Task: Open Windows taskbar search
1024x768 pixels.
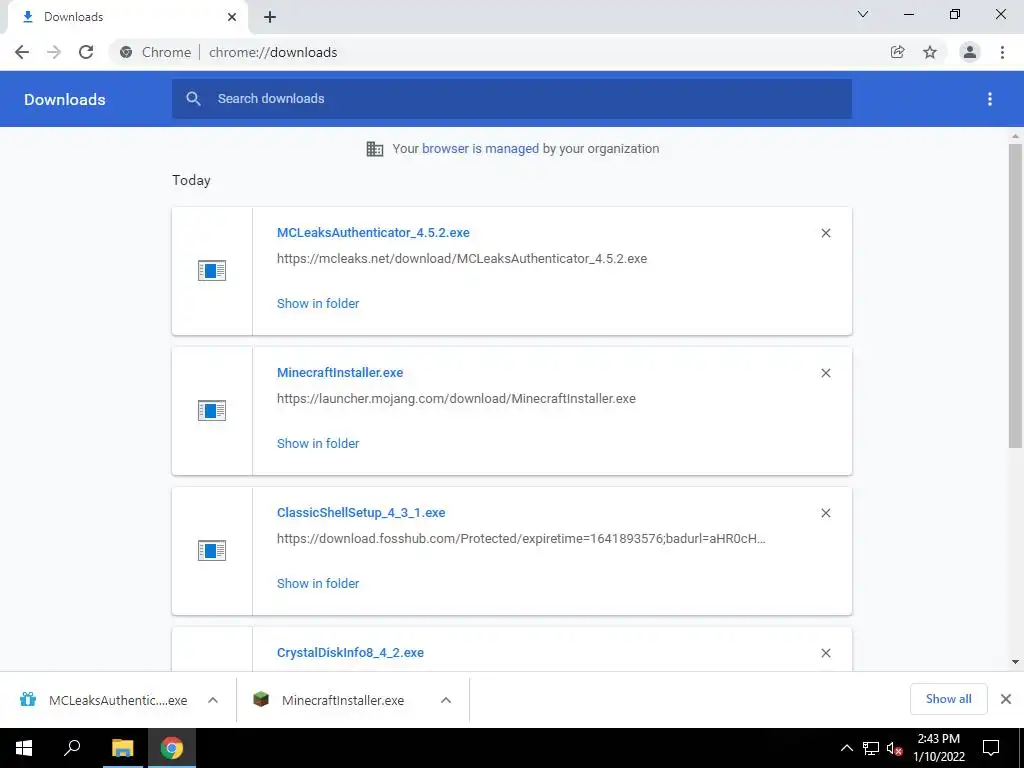Action: click(72, 748)
